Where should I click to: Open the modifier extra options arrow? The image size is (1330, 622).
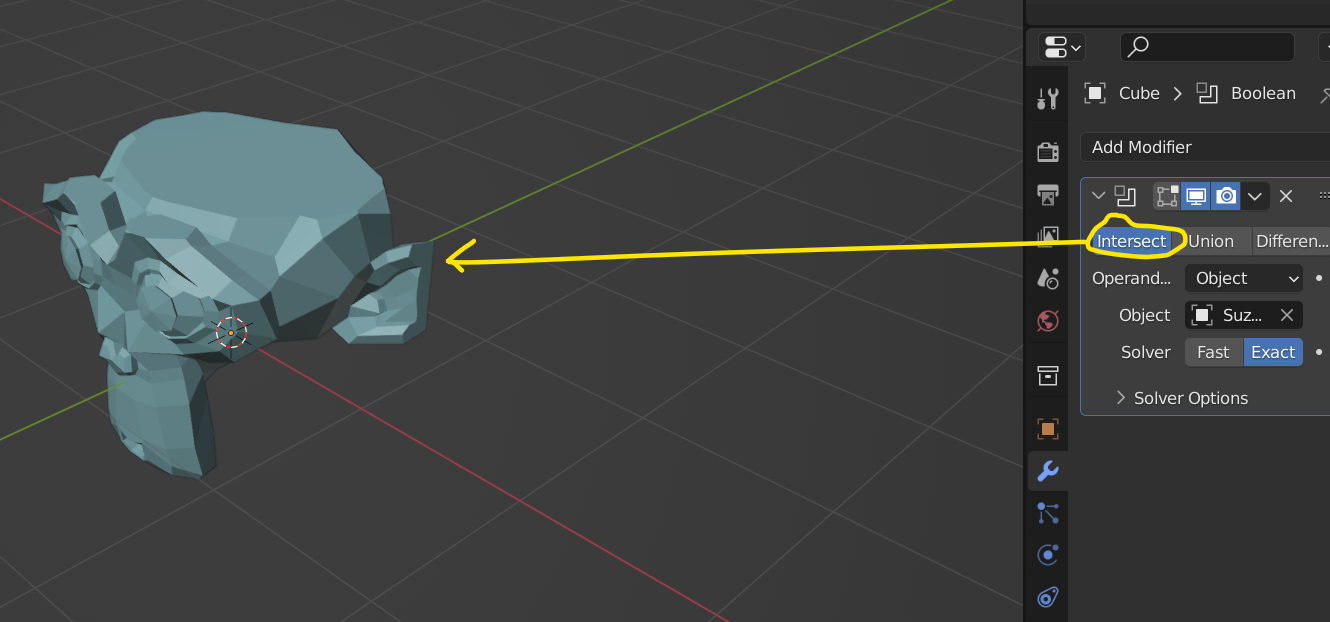1255,196
